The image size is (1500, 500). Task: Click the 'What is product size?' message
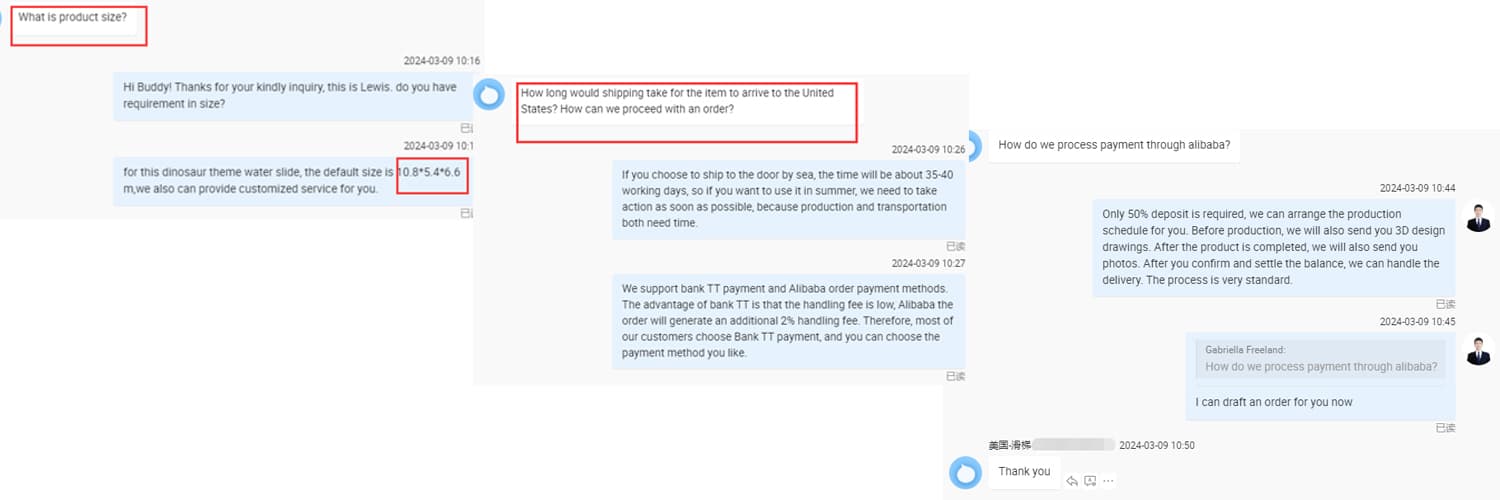(x=76, y=20)
